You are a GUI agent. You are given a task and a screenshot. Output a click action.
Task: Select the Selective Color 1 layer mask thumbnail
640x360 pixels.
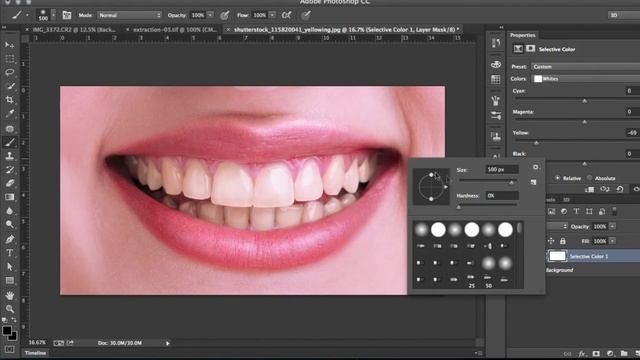pyautogui.click(x=557, y=256)
